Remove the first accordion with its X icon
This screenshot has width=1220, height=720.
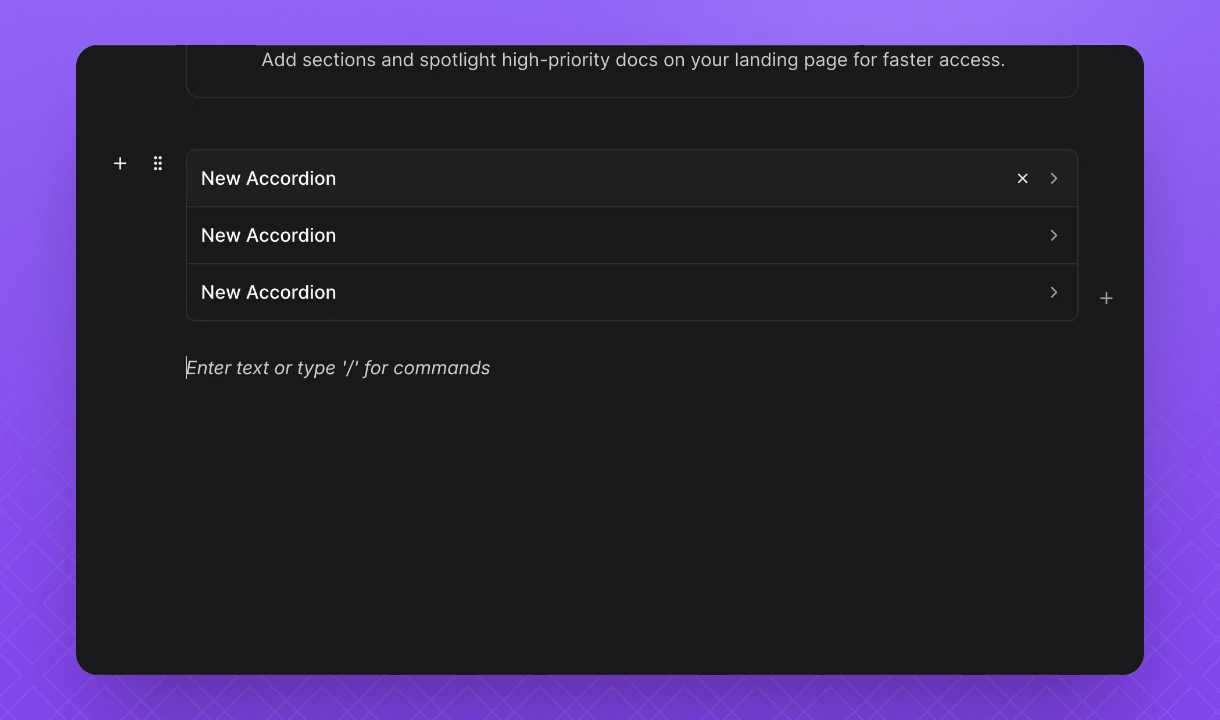tap(1022, 178)
